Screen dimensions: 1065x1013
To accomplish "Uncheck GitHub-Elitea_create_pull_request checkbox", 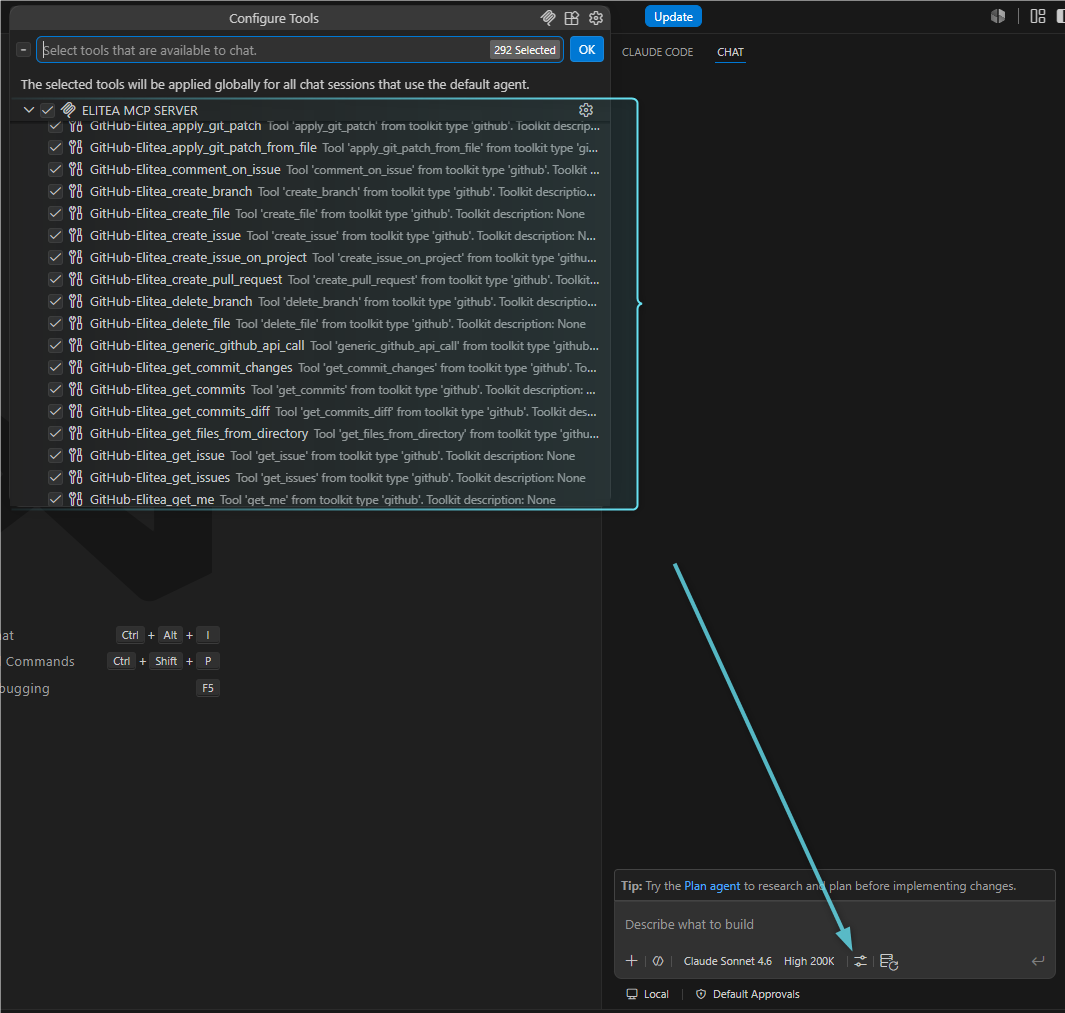I will point(56,279).
